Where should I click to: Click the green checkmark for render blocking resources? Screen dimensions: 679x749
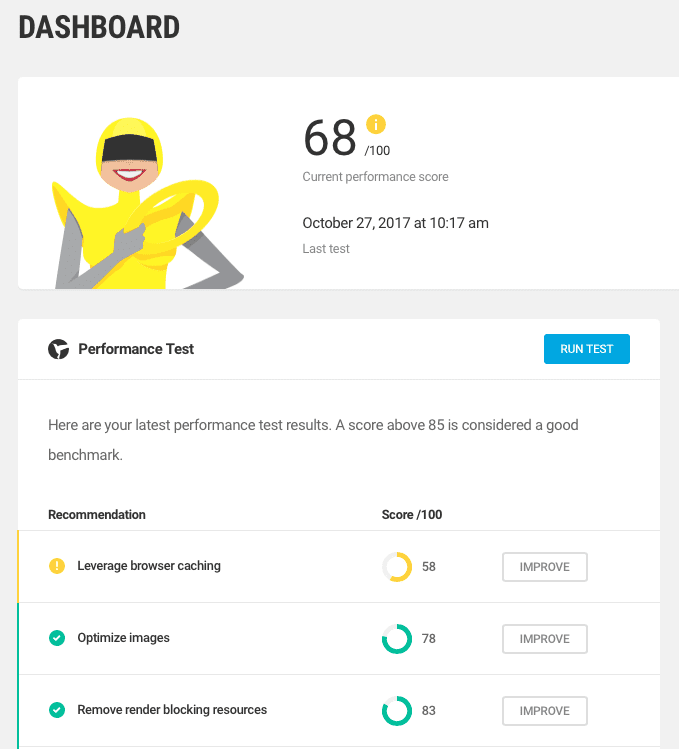tap(57, 710)
